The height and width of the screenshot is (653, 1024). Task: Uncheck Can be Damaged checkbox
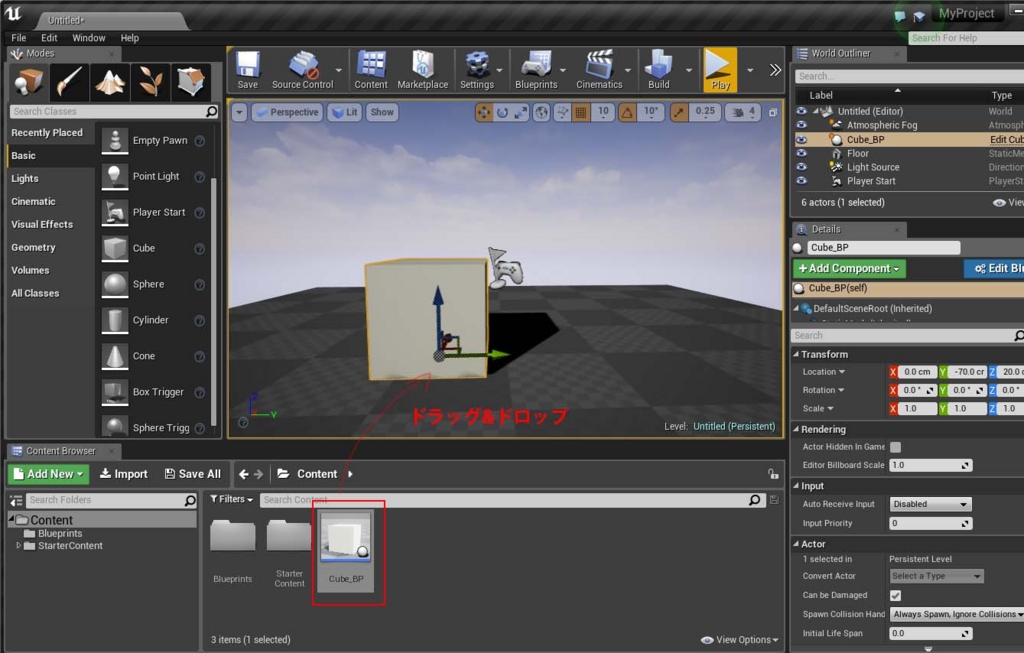pos(895,595)
